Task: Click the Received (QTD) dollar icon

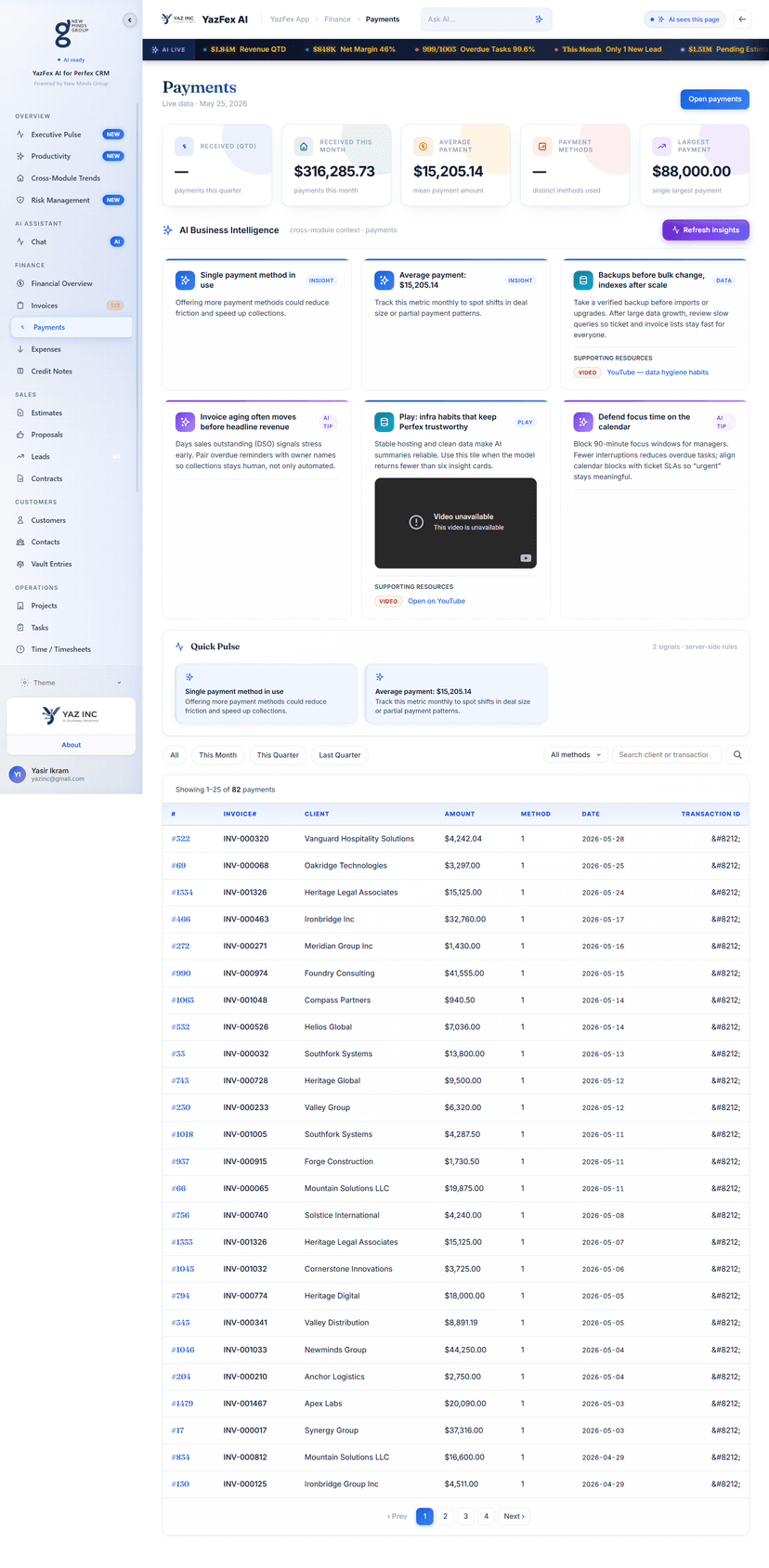Action: [184, 147]
